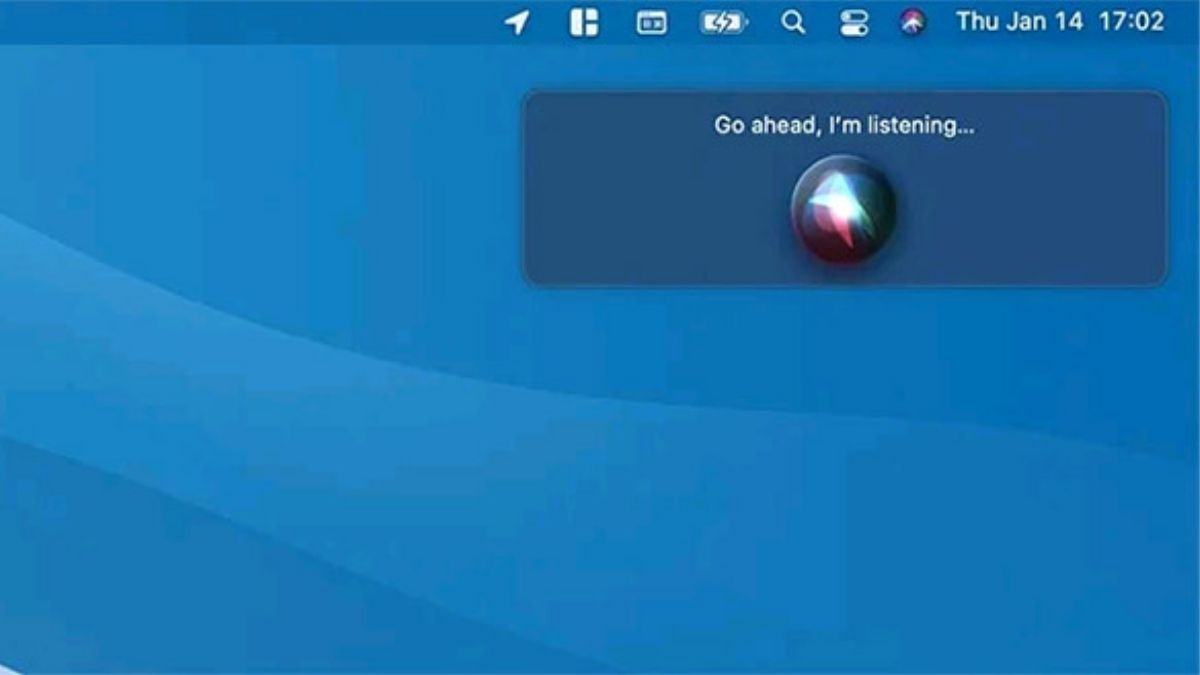Open date and time Thu Jan 14 17:02

point(1060,22)
